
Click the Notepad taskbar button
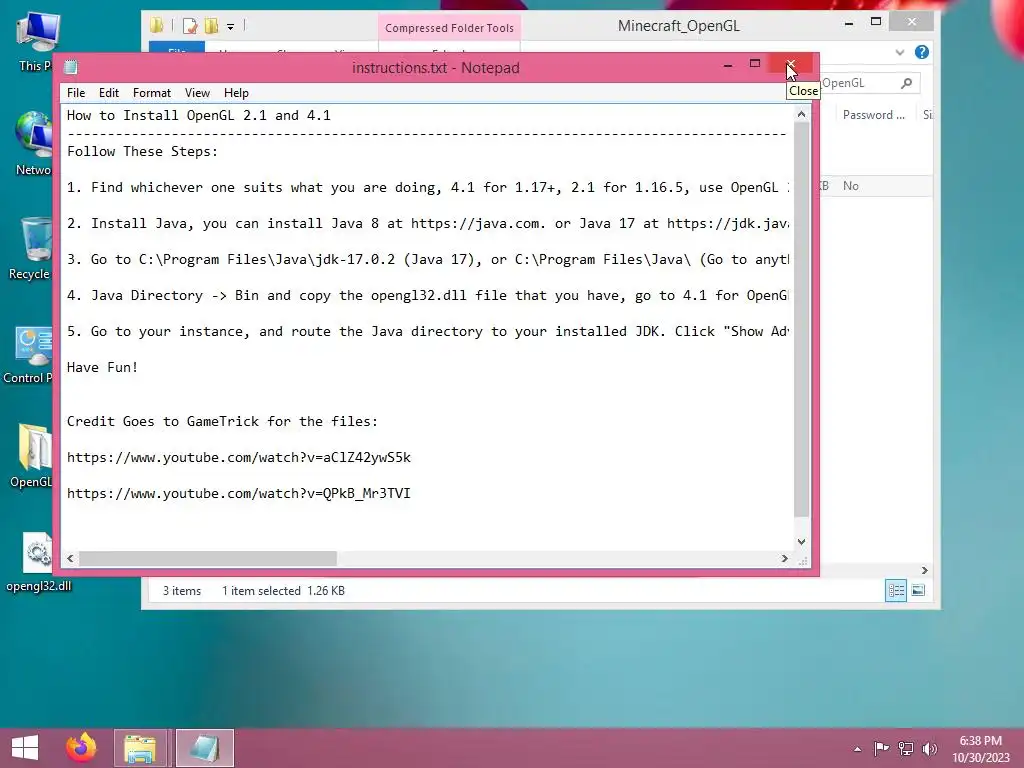click(204, 748)
